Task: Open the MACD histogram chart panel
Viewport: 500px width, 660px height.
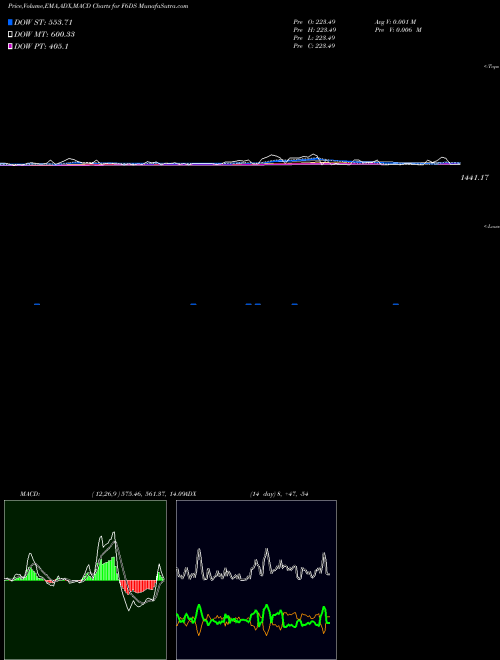Action: tap(85, 580)
